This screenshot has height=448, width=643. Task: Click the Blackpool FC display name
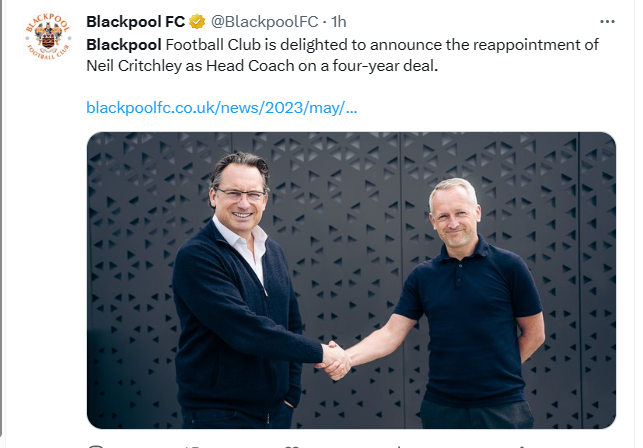tap(136, 22)
